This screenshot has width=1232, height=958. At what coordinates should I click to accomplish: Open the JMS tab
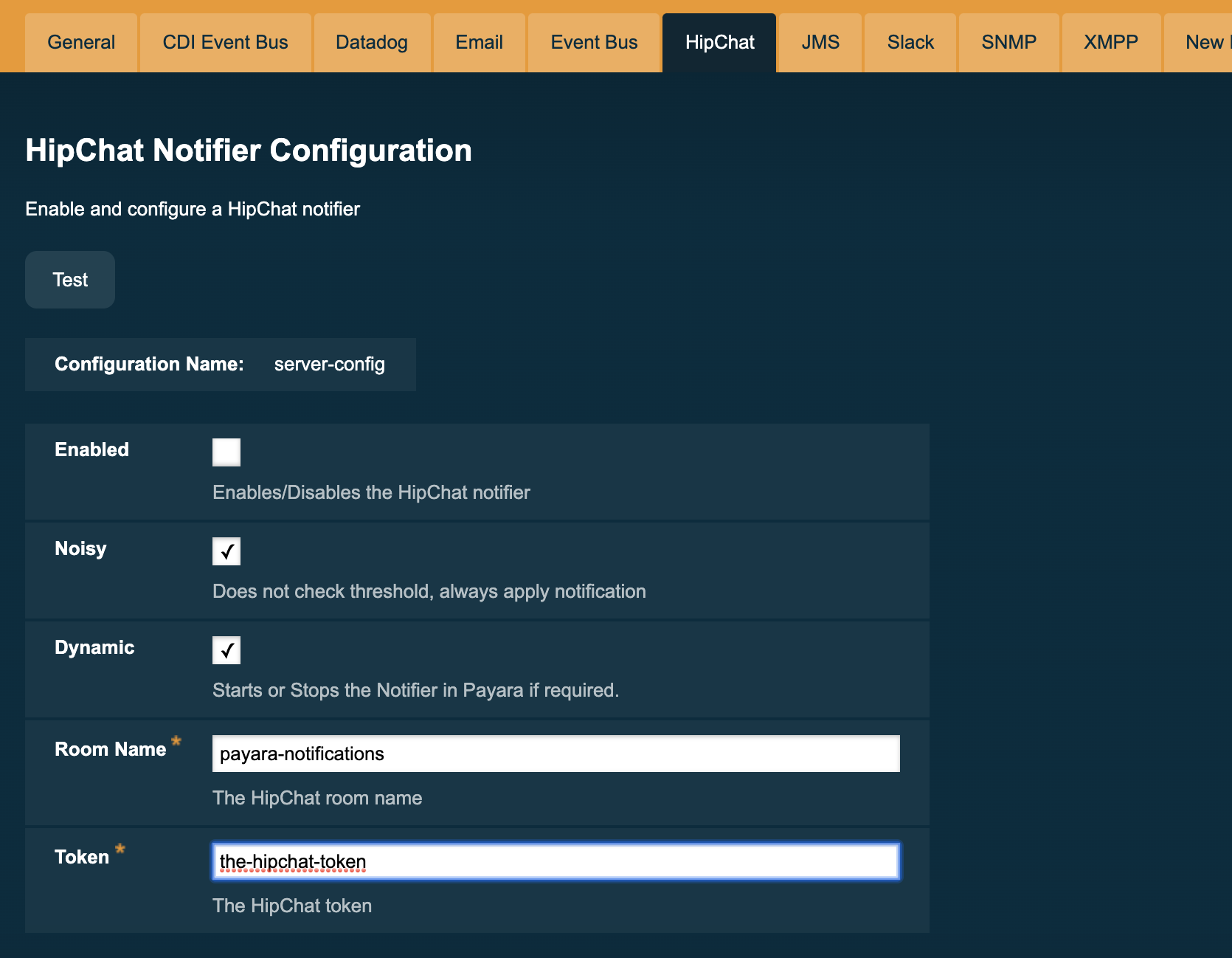pos(820,43)
